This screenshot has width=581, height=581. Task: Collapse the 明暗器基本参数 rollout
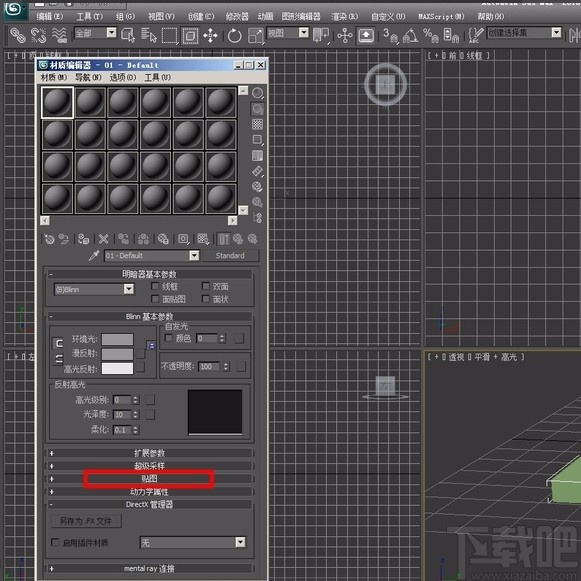(x=149, y=274)
